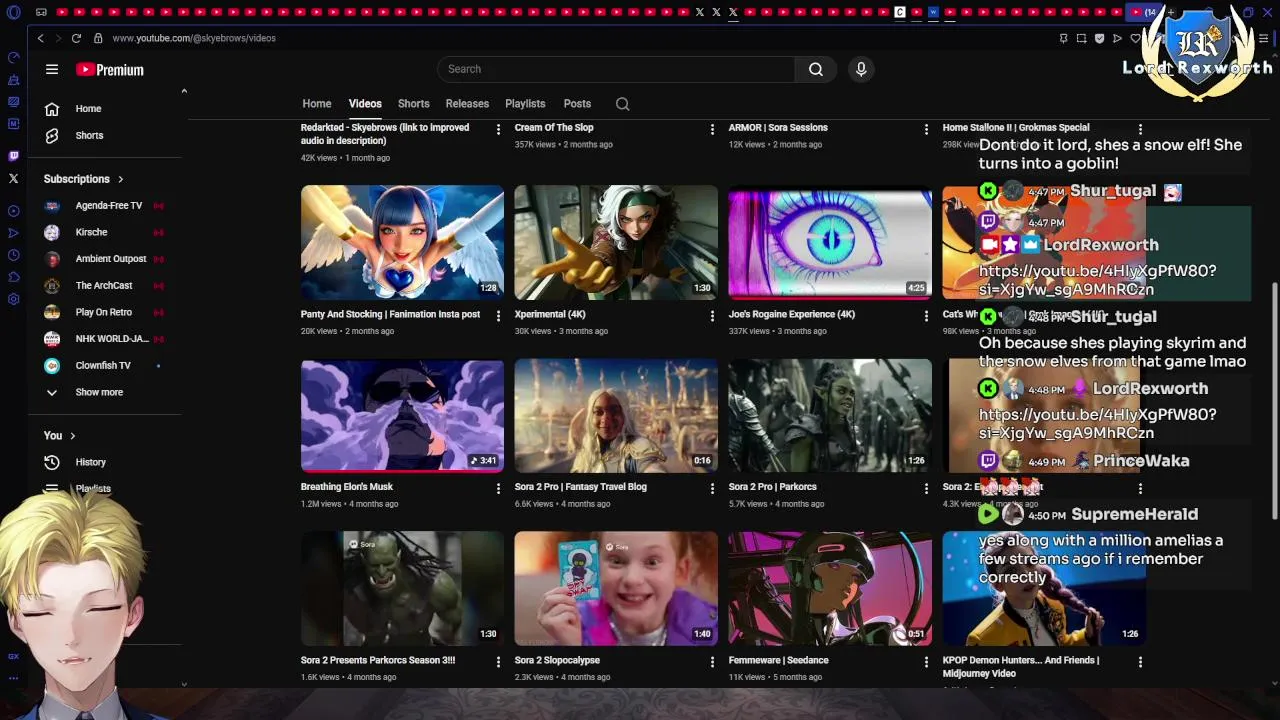Expand Subscriptions section chevron
Viewport: 1280px width, 720px height.
[x=121, y=179]
